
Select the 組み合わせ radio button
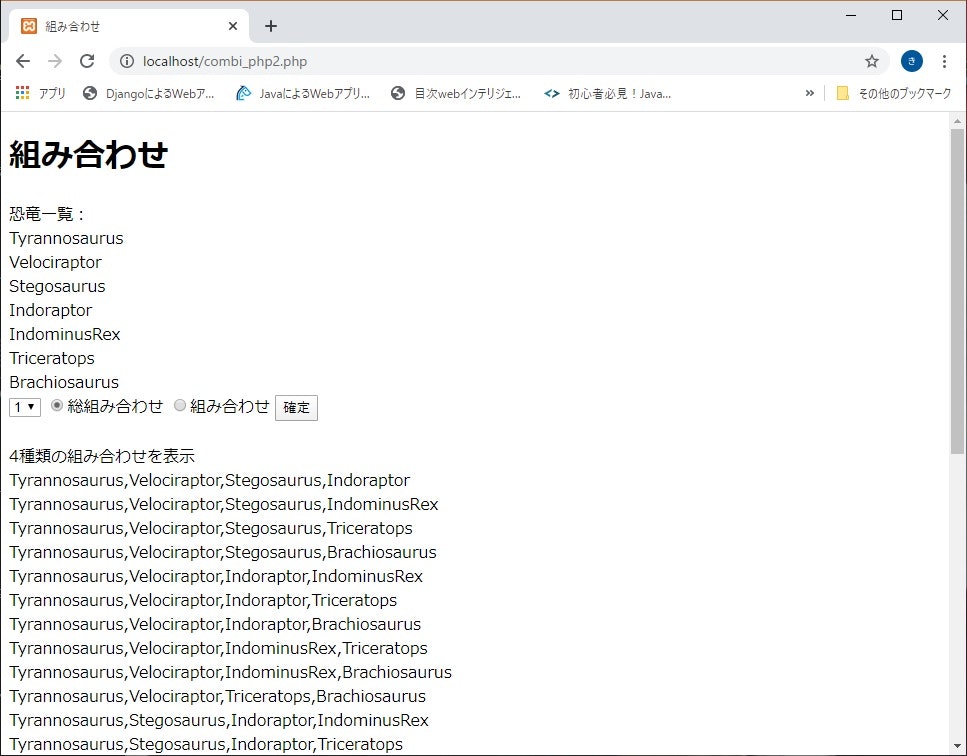[x=180, y=406]
